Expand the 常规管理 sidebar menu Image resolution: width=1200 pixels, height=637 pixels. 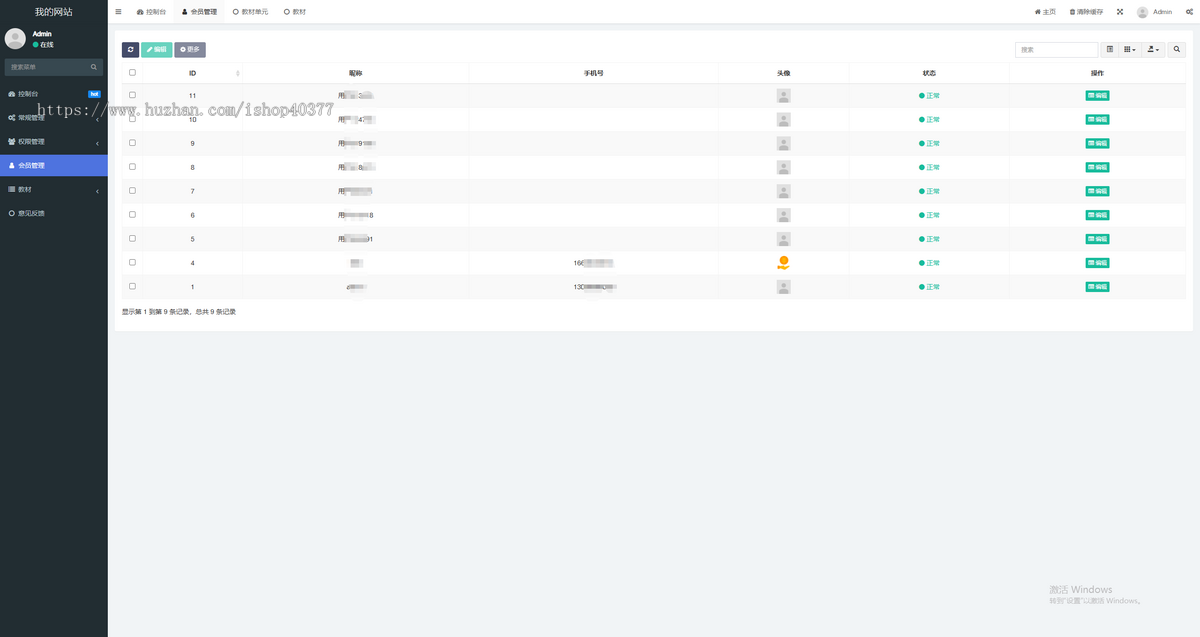[x=54, y=118]
